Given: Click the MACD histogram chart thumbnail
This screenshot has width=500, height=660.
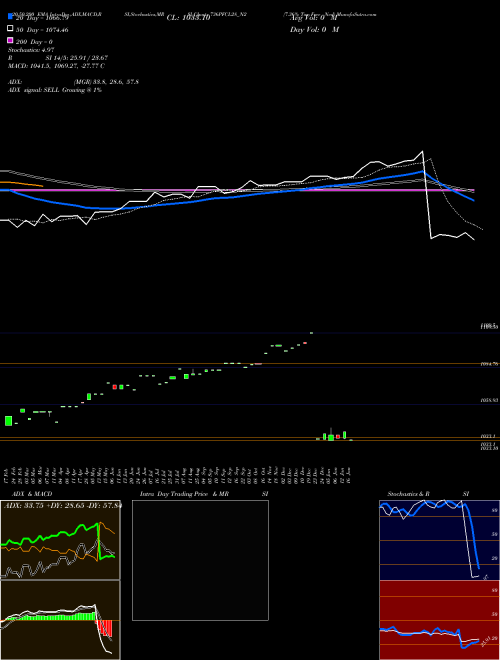Looking at the screenshot, I should click(60, 620).
